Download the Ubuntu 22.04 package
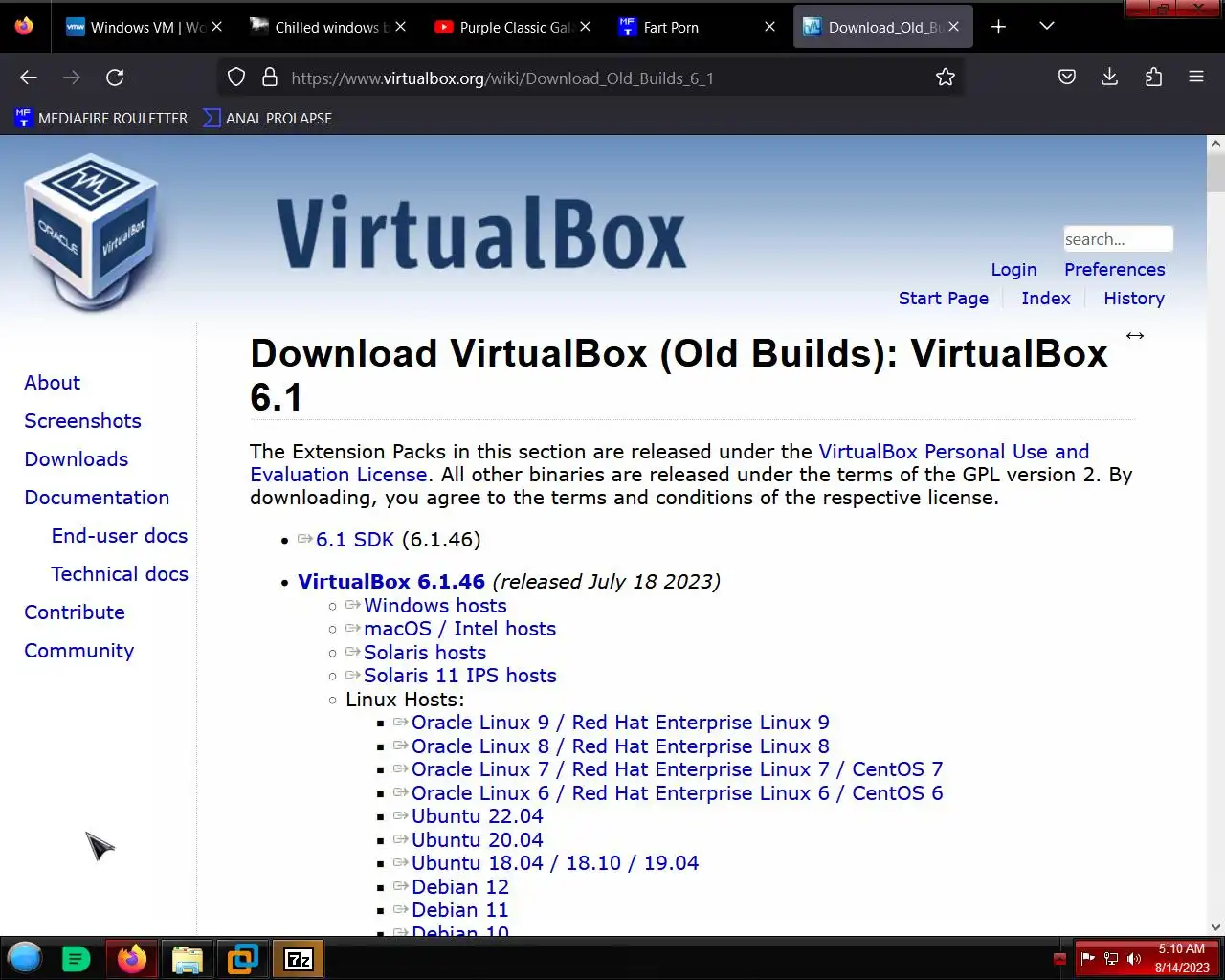This screenshot has width=1225, height=980. (477, 816)
